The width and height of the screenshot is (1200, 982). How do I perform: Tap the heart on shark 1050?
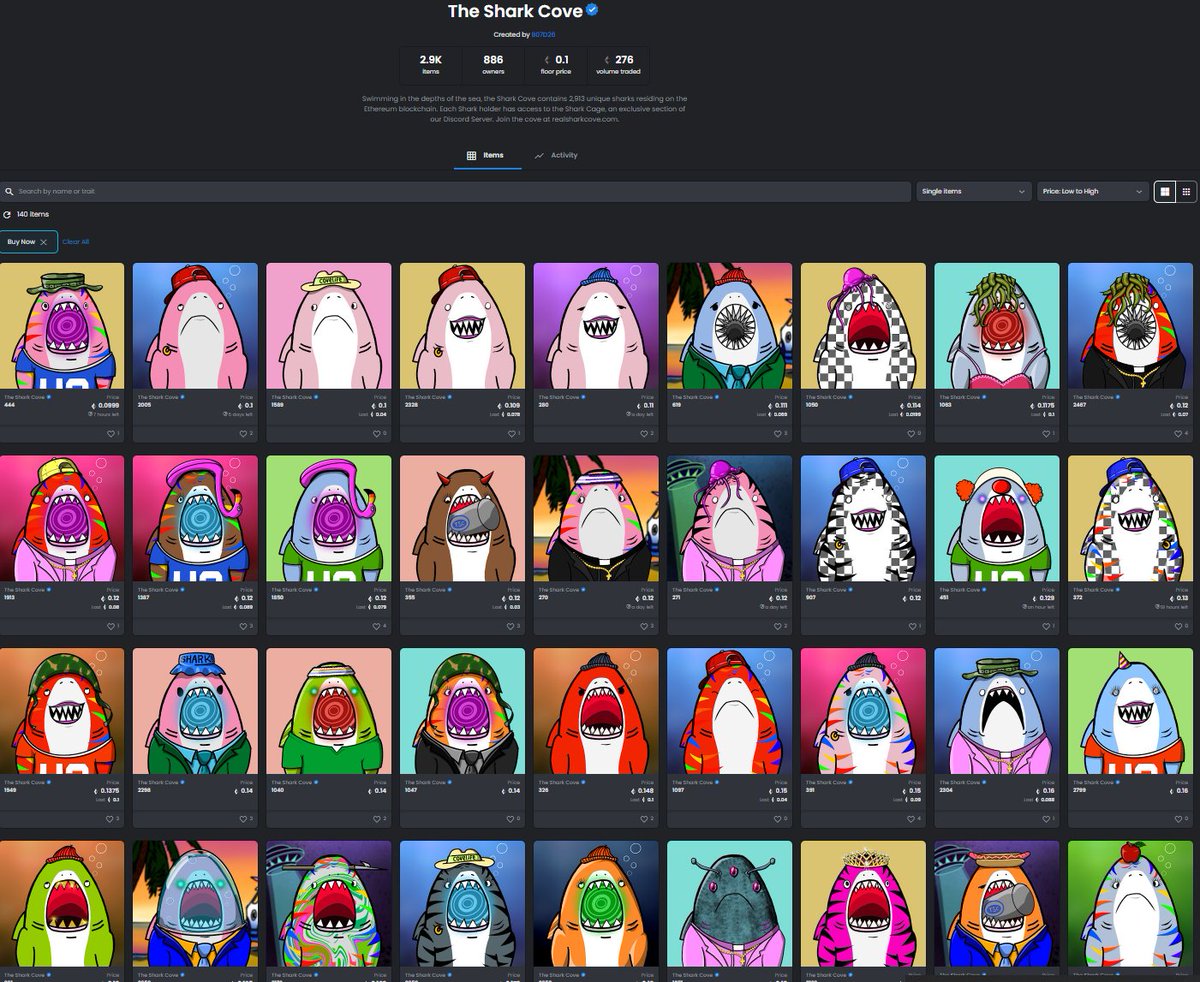pos(909,433)
